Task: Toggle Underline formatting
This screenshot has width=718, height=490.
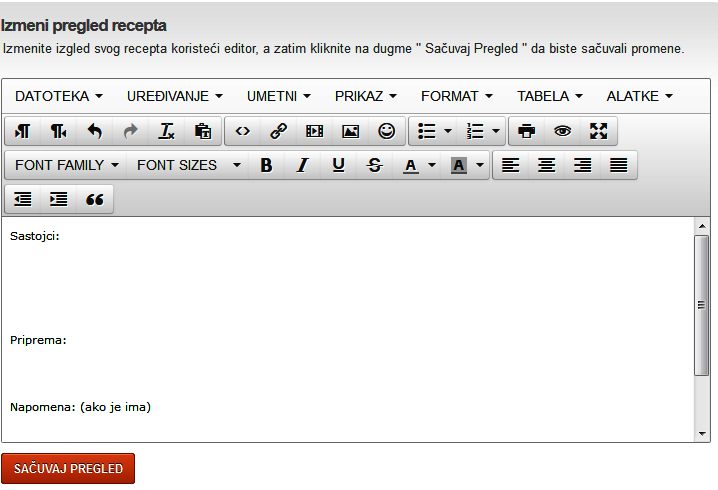Action: point(338,165)
